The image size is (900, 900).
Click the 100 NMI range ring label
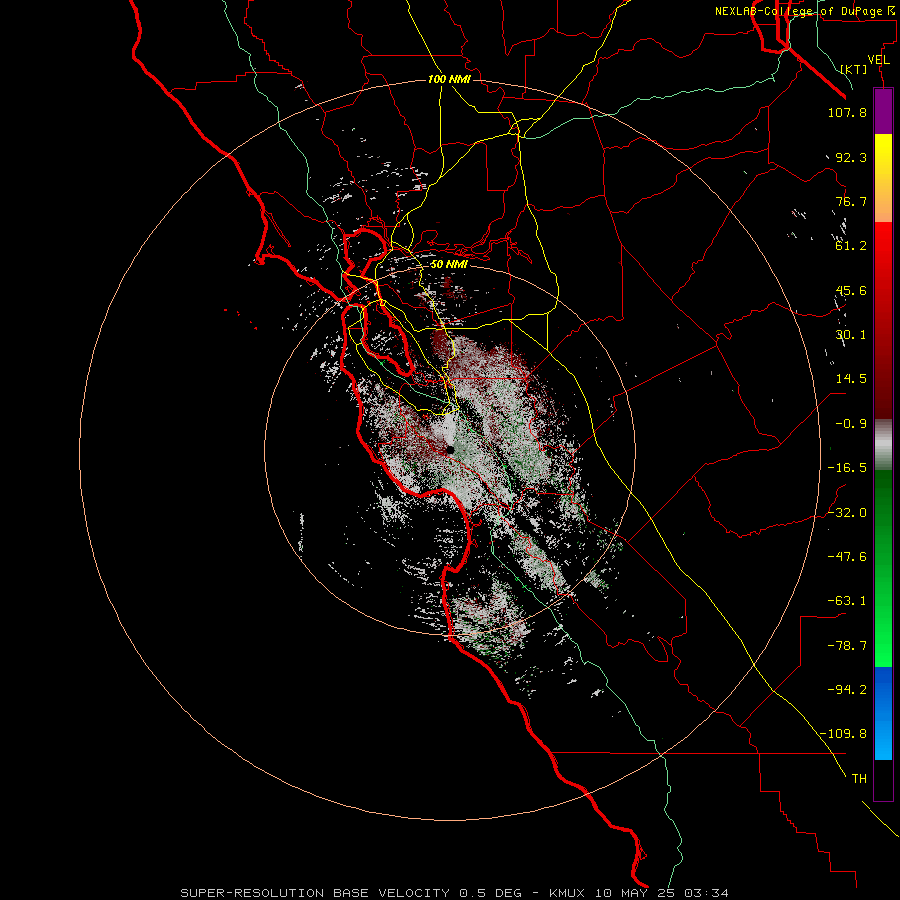[x=449, y=79]
